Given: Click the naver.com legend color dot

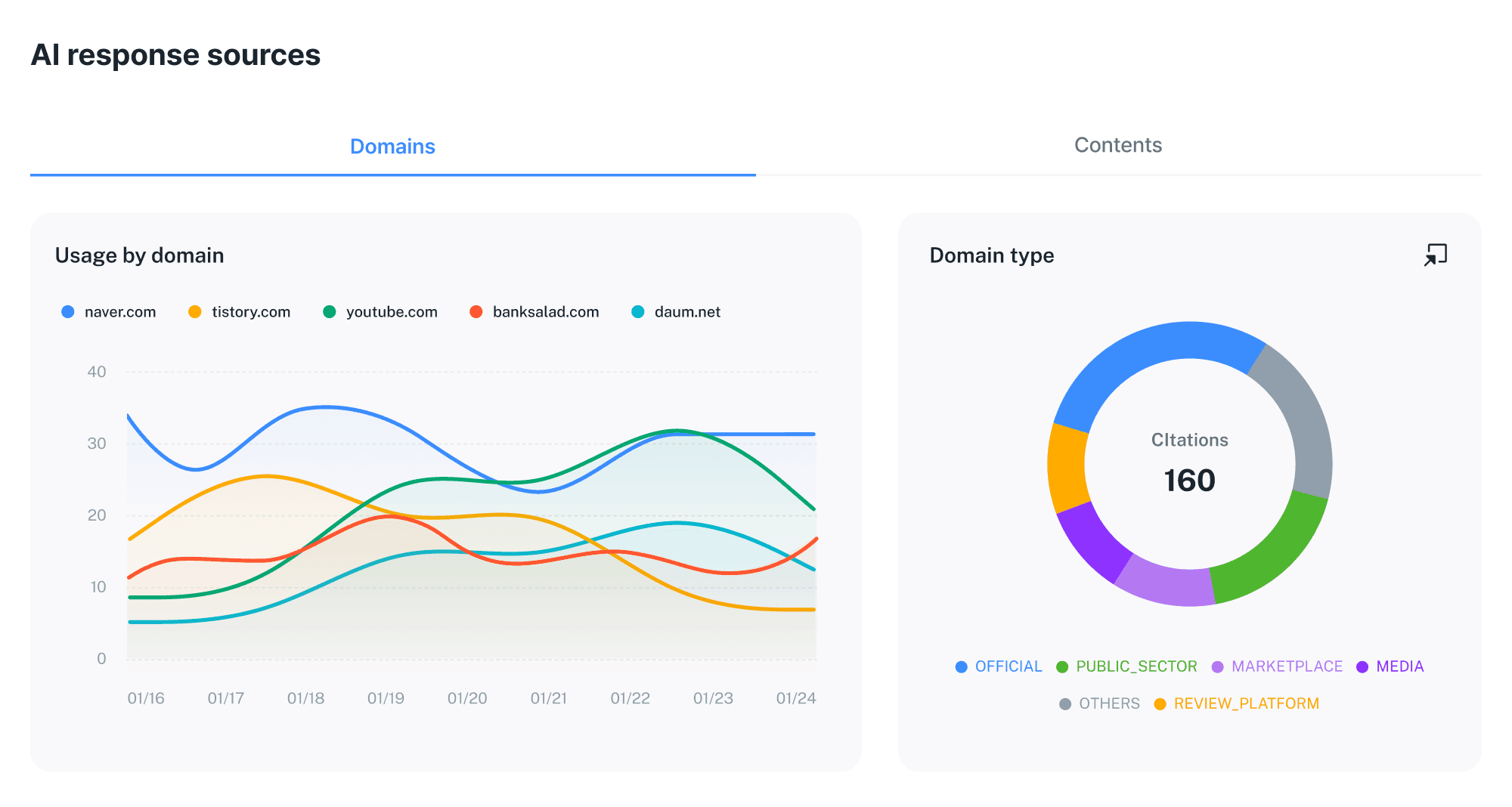Looking at the screenshot, I should [x=67, y=311].
